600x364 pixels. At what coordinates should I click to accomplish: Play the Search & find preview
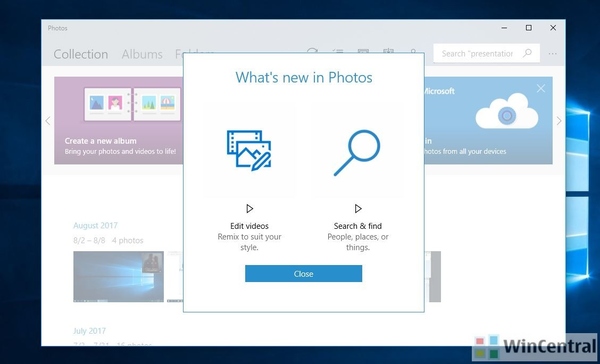pos(358,209)
